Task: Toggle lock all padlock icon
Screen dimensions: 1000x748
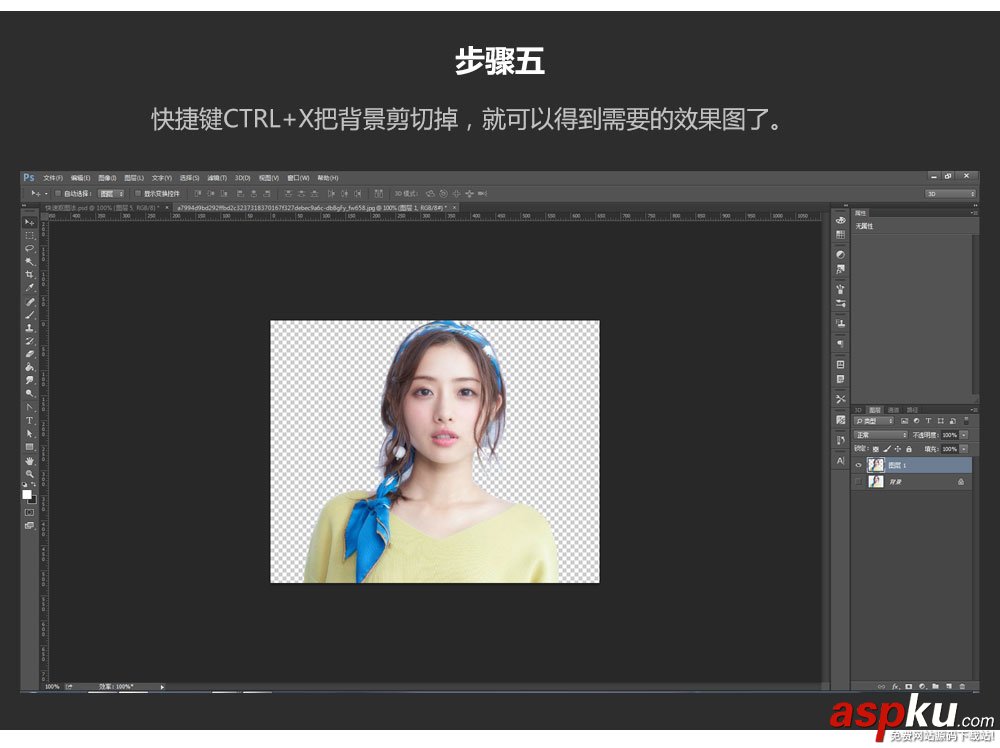Action: [909, 449]
